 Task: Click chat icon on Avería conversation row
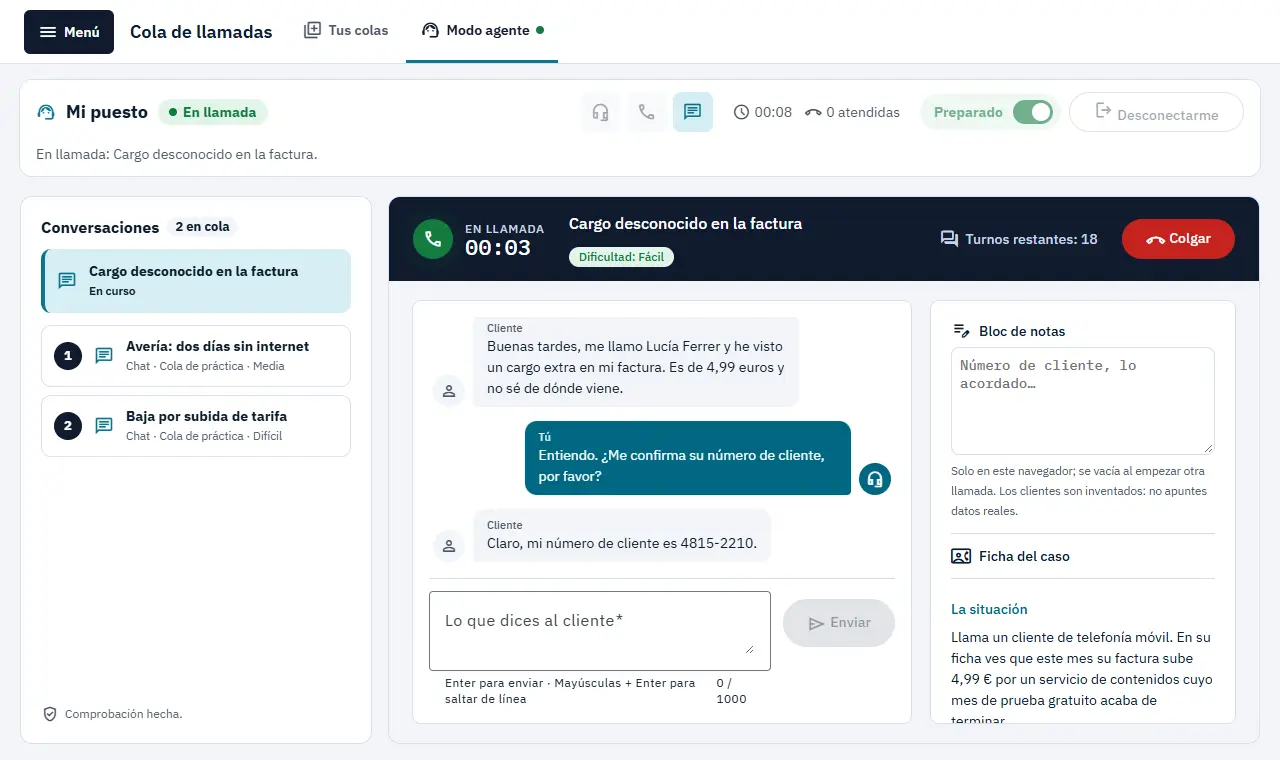click(104, 356)
